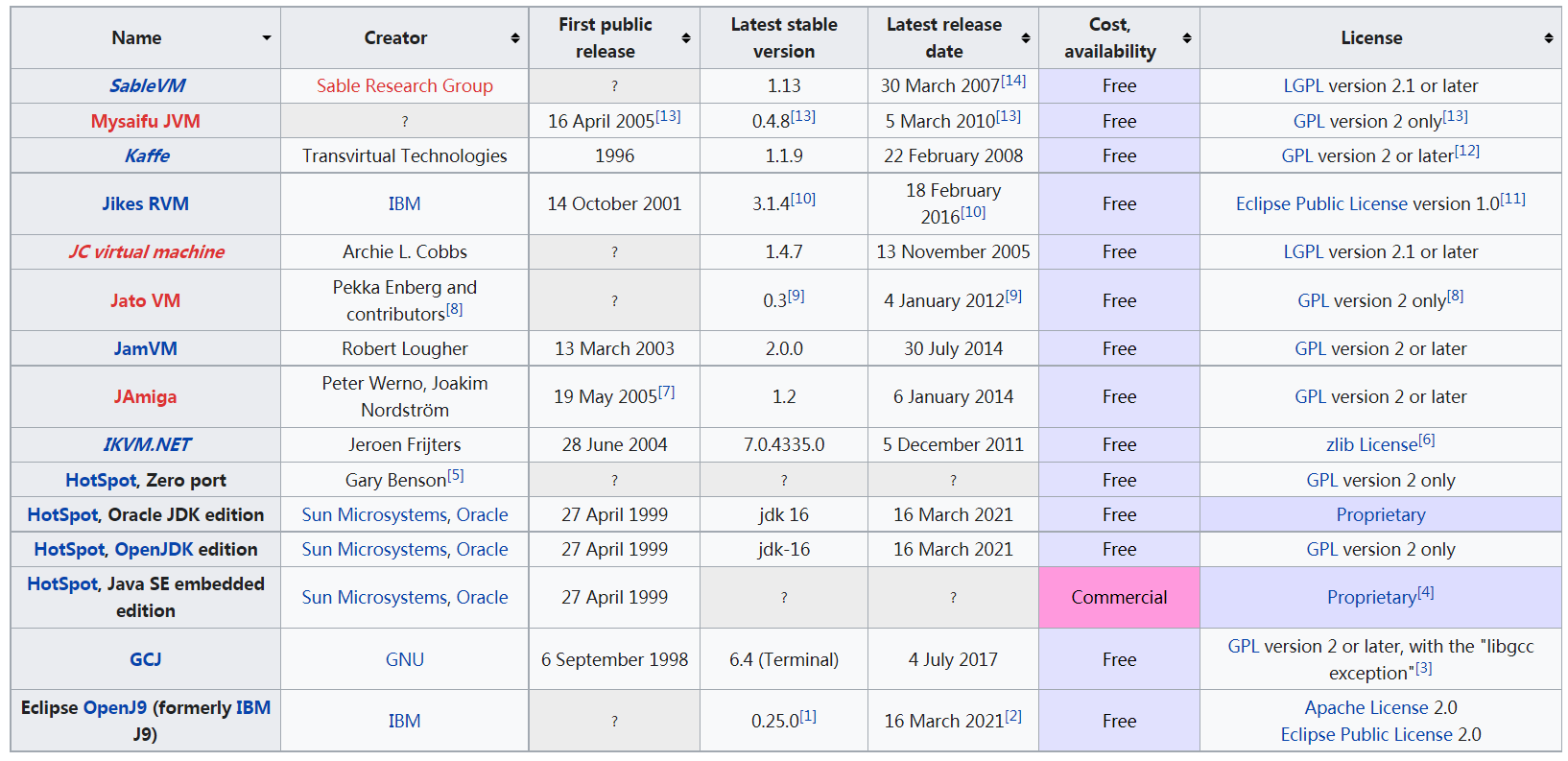Follow citation [9] after version 0.3
Image resolution: width=1568 pixels, height=761 pixels.
coord(796,296)
